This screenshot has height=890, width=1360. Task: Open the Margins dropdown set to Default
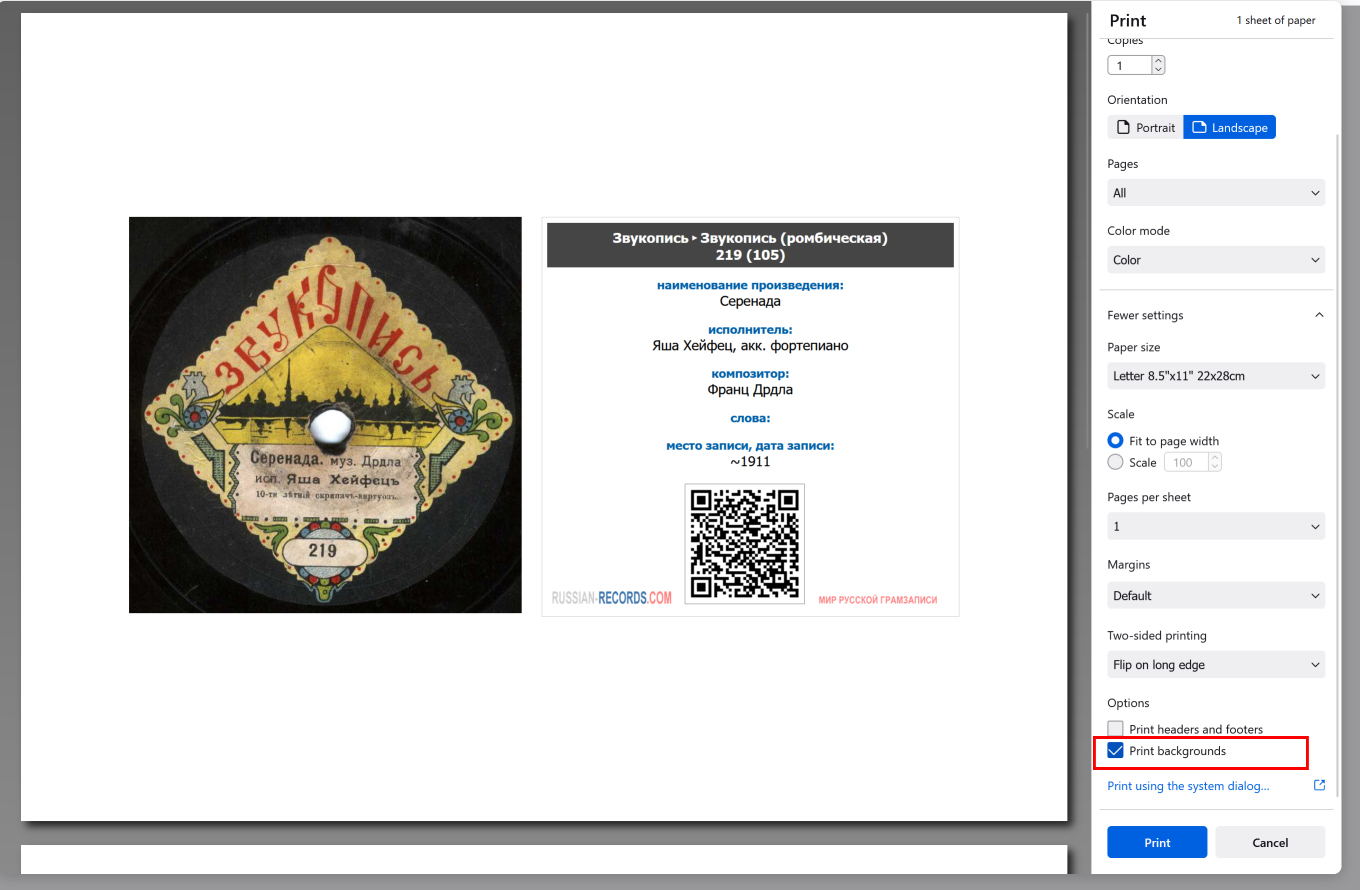[x=1216, y=596]
